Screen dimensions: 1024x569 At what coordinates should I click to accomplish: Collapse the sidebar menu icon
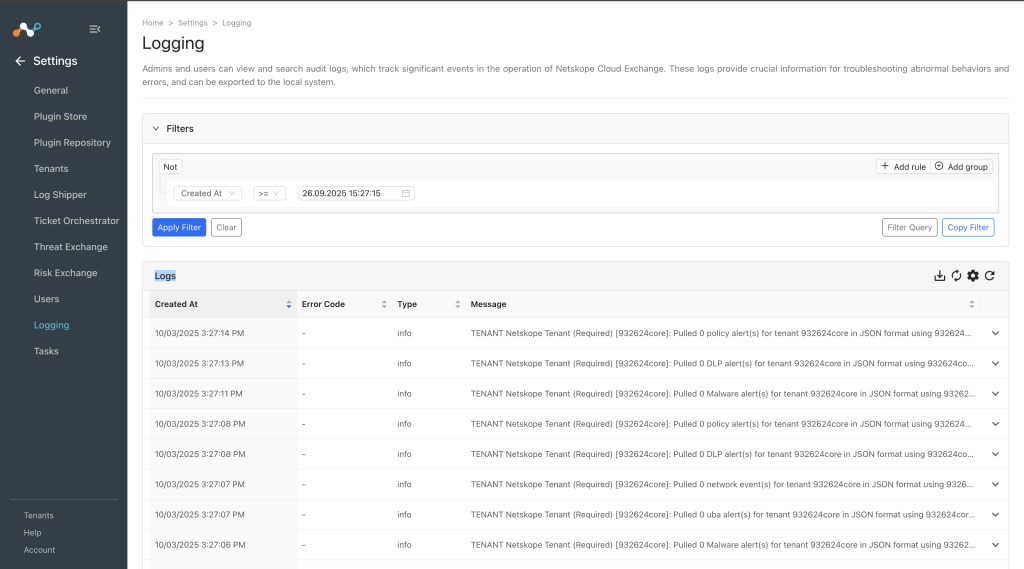click(x=95, y=29)
